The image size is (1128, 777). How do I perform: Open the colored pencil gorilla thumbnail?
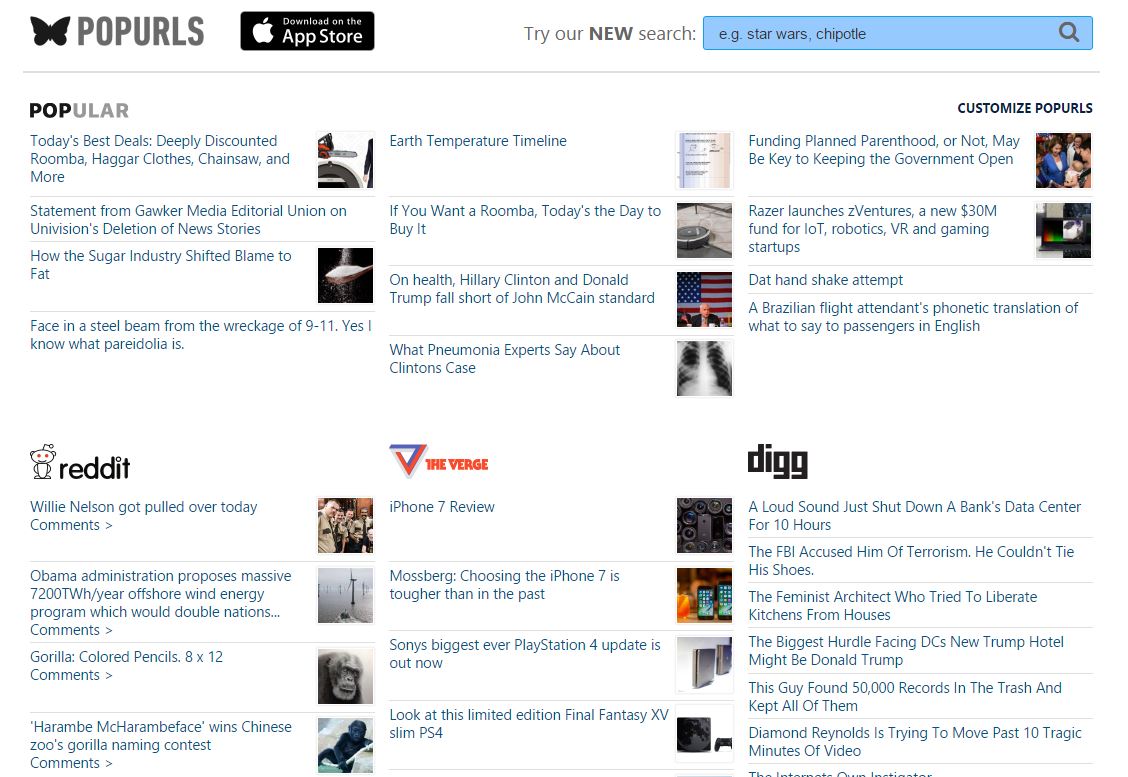tap(345, 676)
